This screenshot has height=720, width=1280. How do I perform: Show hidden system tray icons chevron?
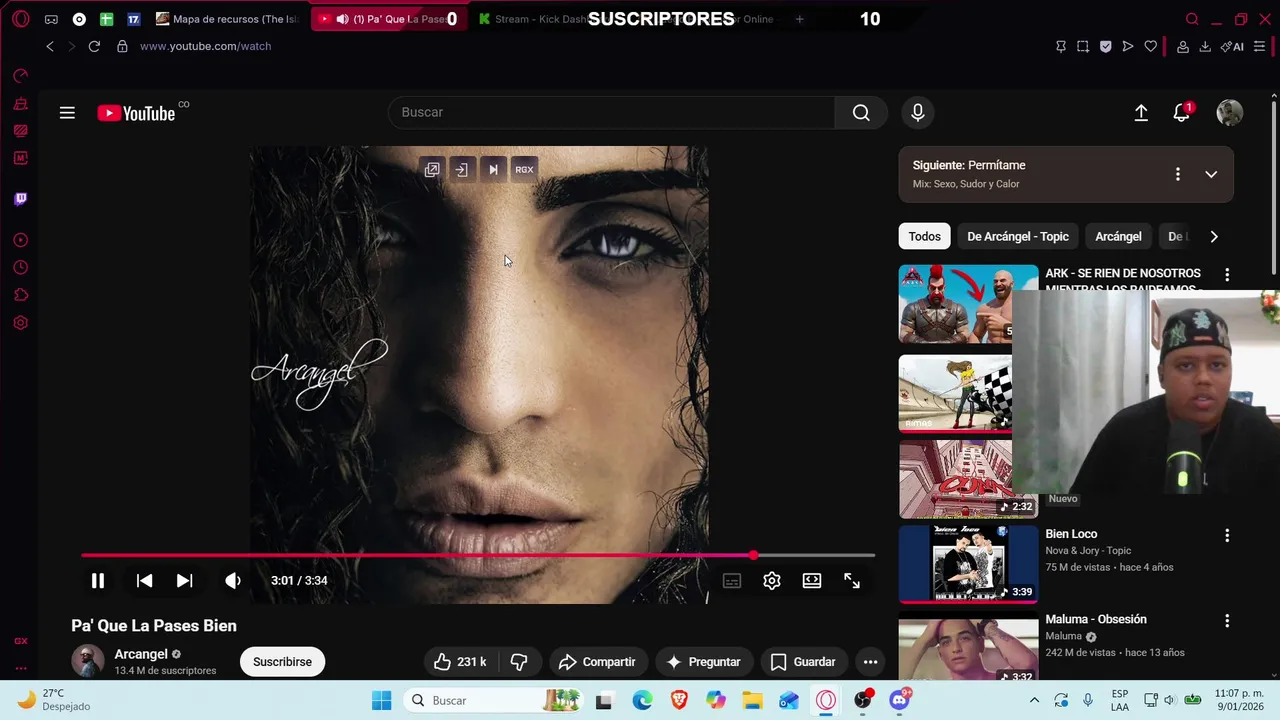pos(1034,700)
